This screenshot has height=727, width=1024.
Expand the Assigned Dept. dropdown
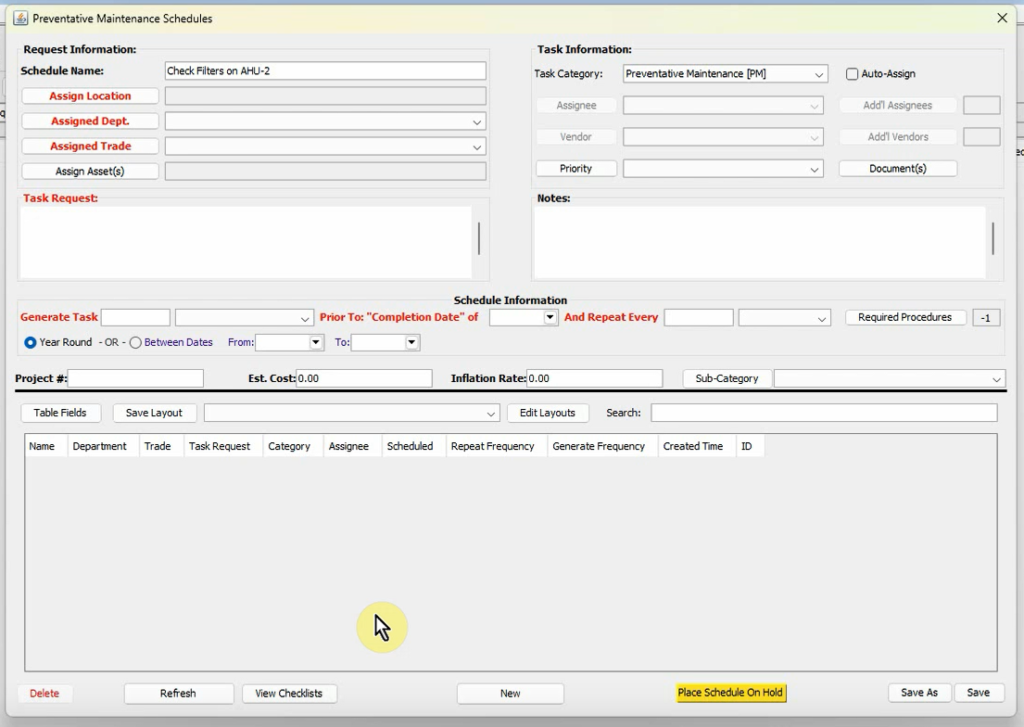(476, 121)
